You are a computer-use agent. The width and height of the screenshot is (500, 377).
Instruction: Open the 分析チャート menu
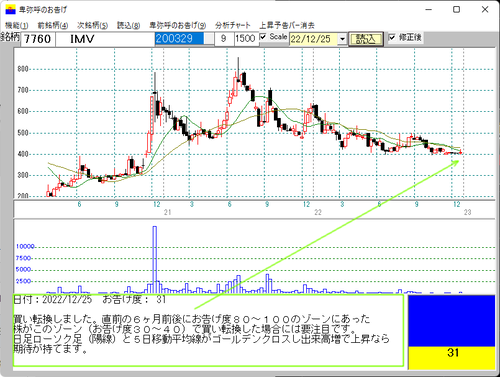point(232,25)
